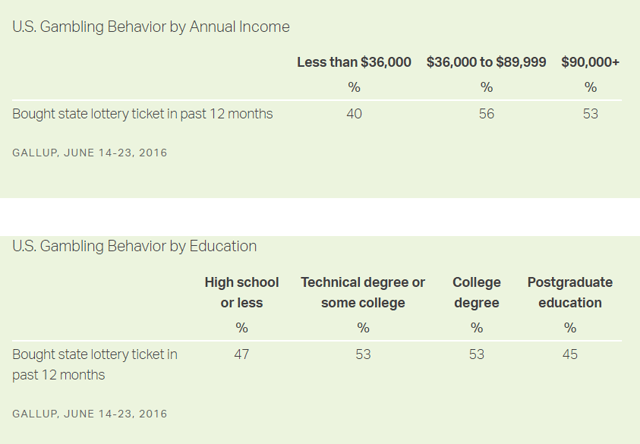Viewport: 640px width, 444px height.
Task: Click the value 56 in income table
Action: coord(486,113)
